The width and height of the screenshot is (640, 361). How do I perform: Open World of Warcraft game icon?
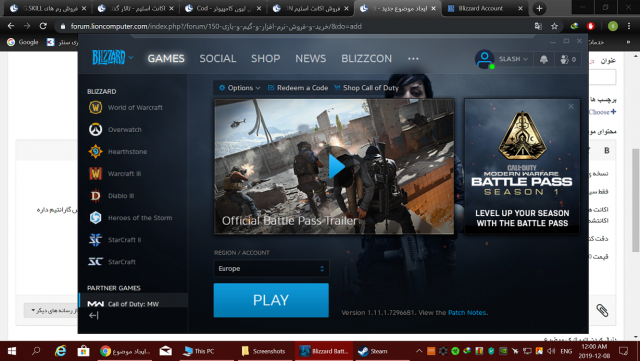tap(96, 107)
